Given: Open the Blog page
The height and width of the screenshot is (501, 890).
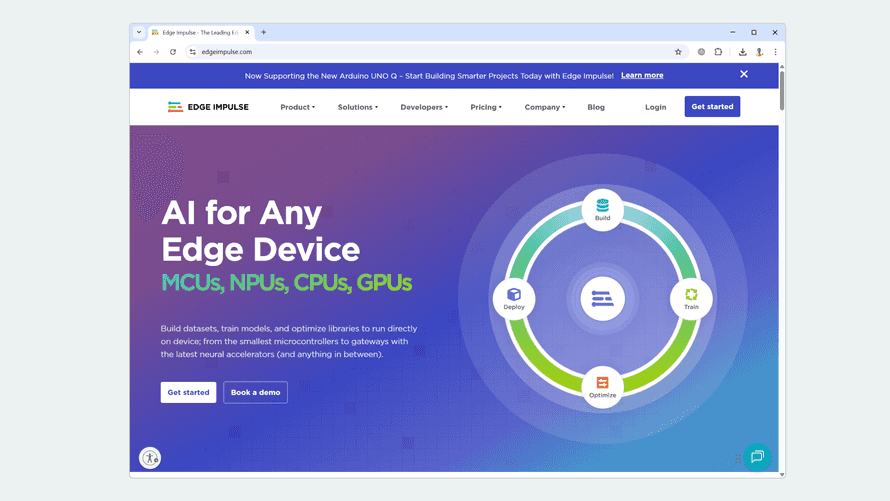Looking at the screenshot, I should (x=596, y=107).
